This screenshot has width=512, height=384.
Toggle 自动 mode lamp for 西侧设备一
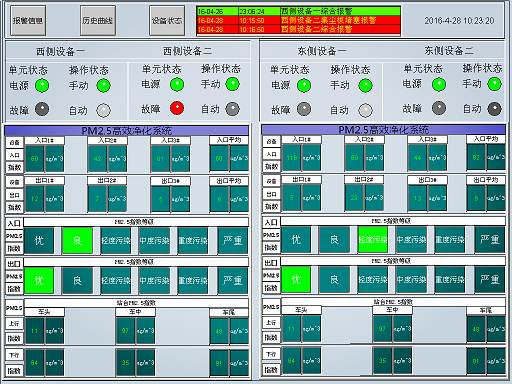click(103, 110)
